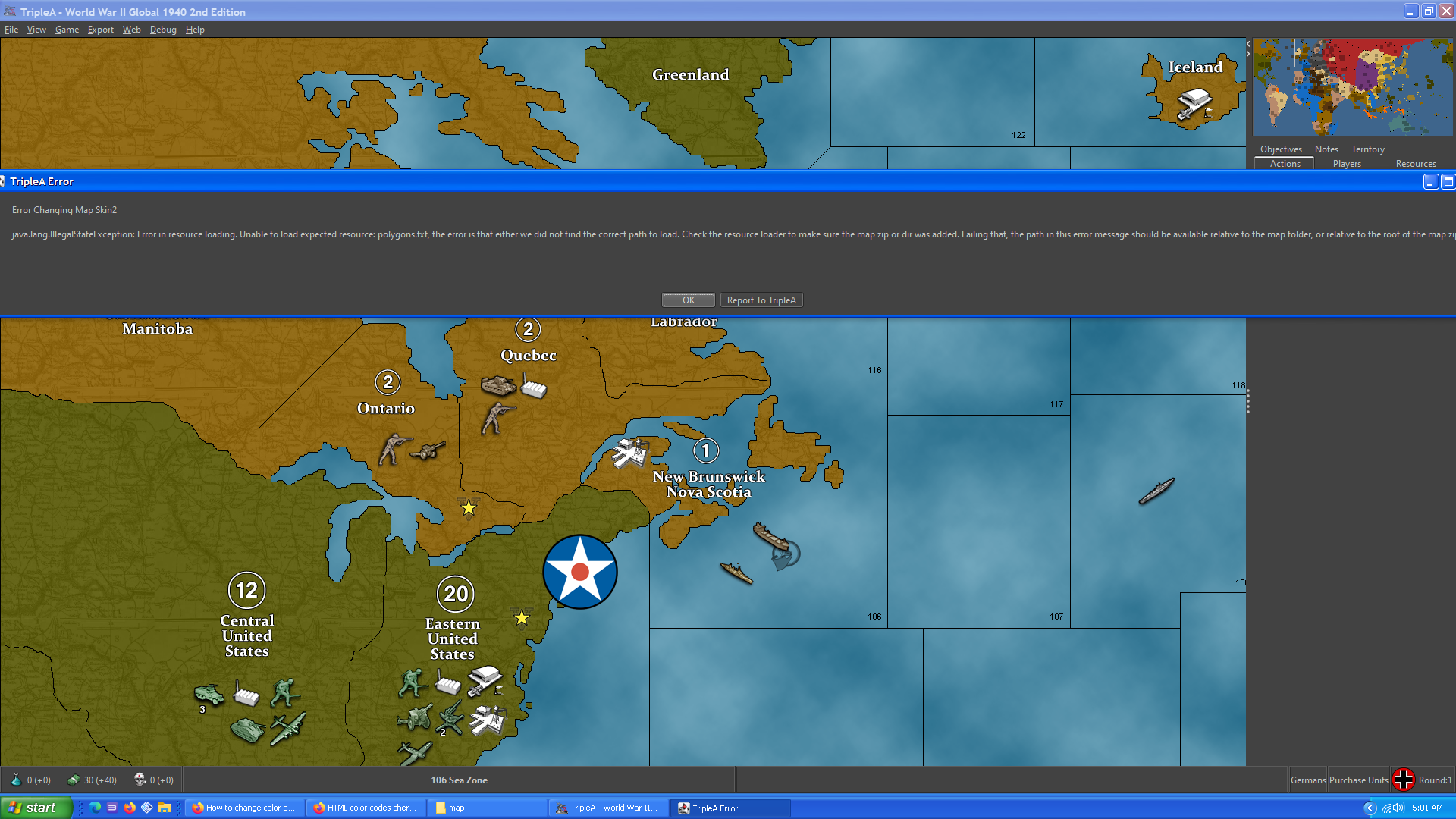Select the factory in Eastern United States
This screenshot has width=1456, height=819.
(447, 683)
